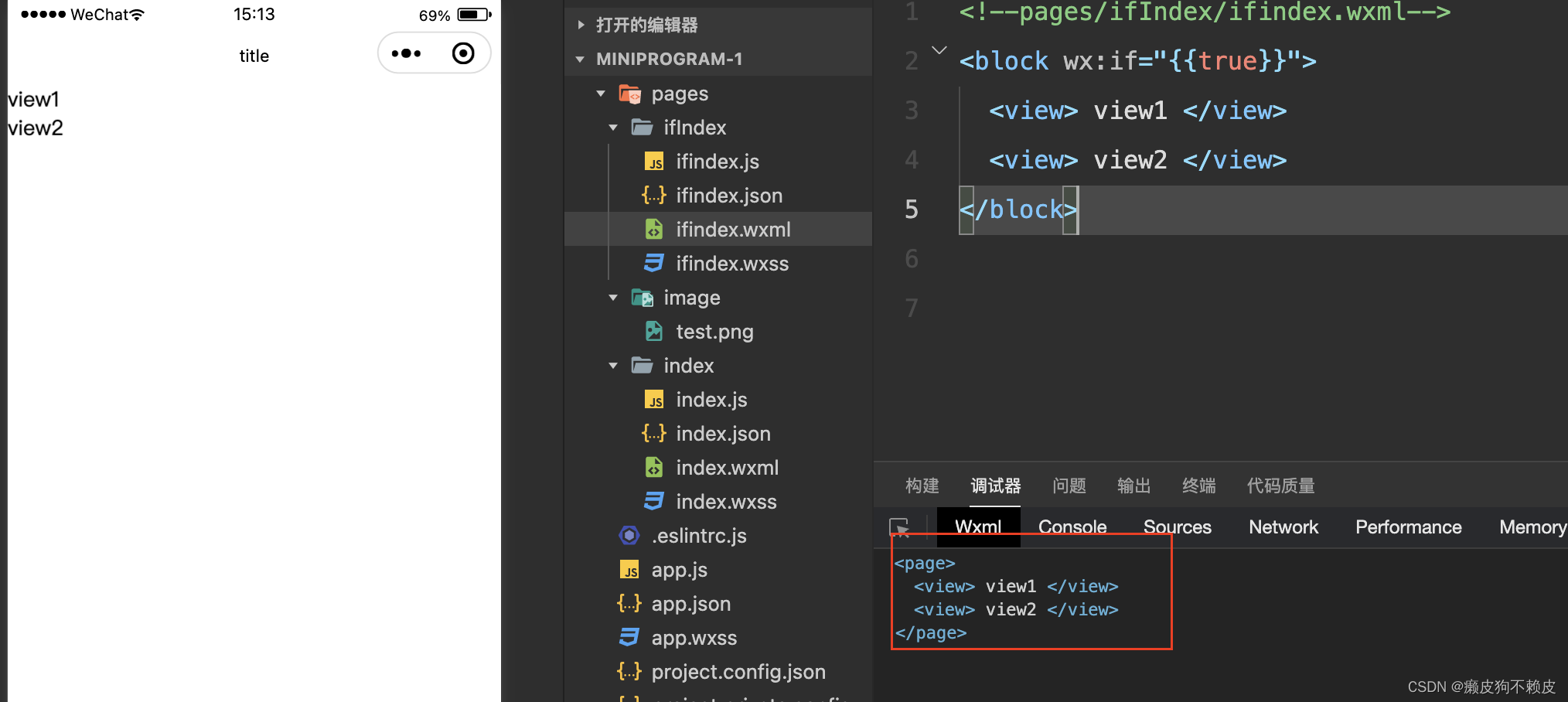Switch to the Console tab
1568x702 pixels.
1072,526
